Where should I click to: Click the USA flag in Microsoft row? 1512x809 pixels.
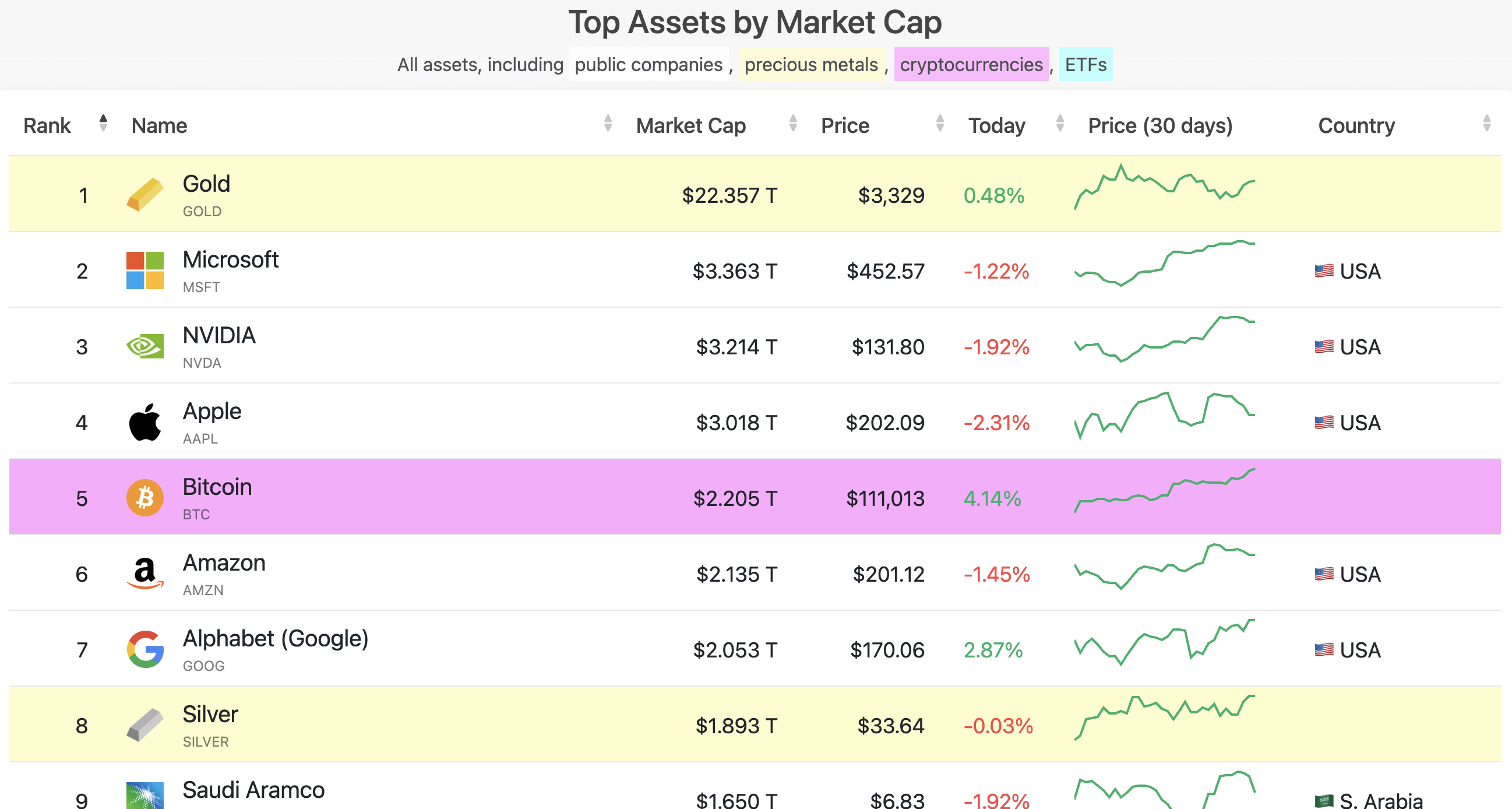pos(1324,270)
